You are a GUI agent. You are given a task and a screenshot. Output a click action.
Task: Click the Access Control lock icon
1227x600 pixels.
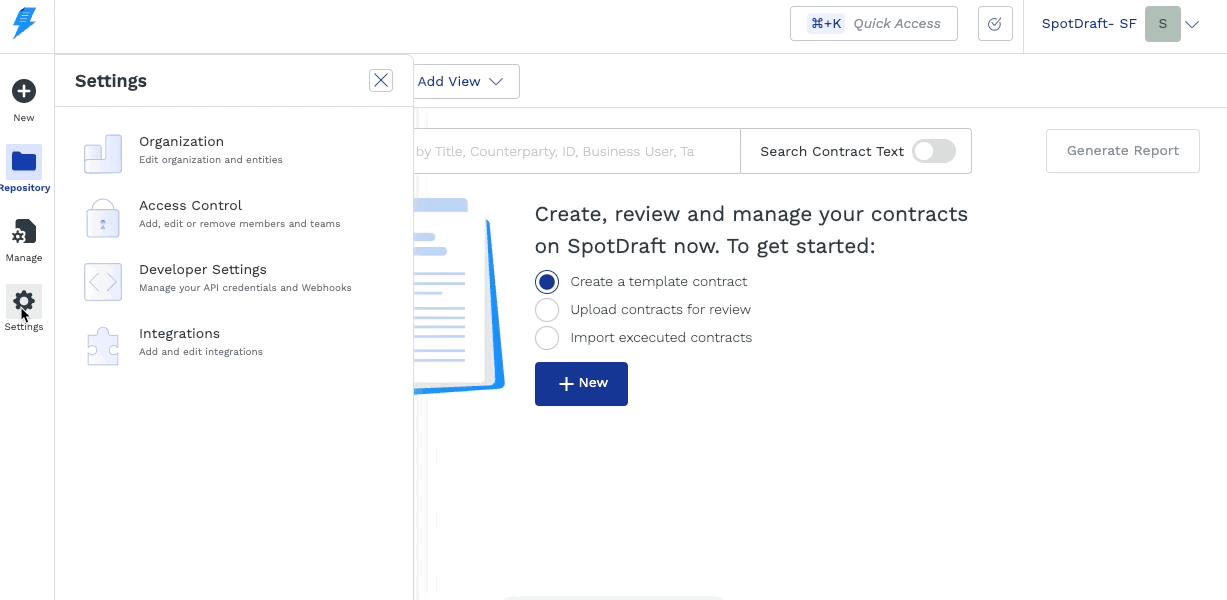[x=103, y=216]
